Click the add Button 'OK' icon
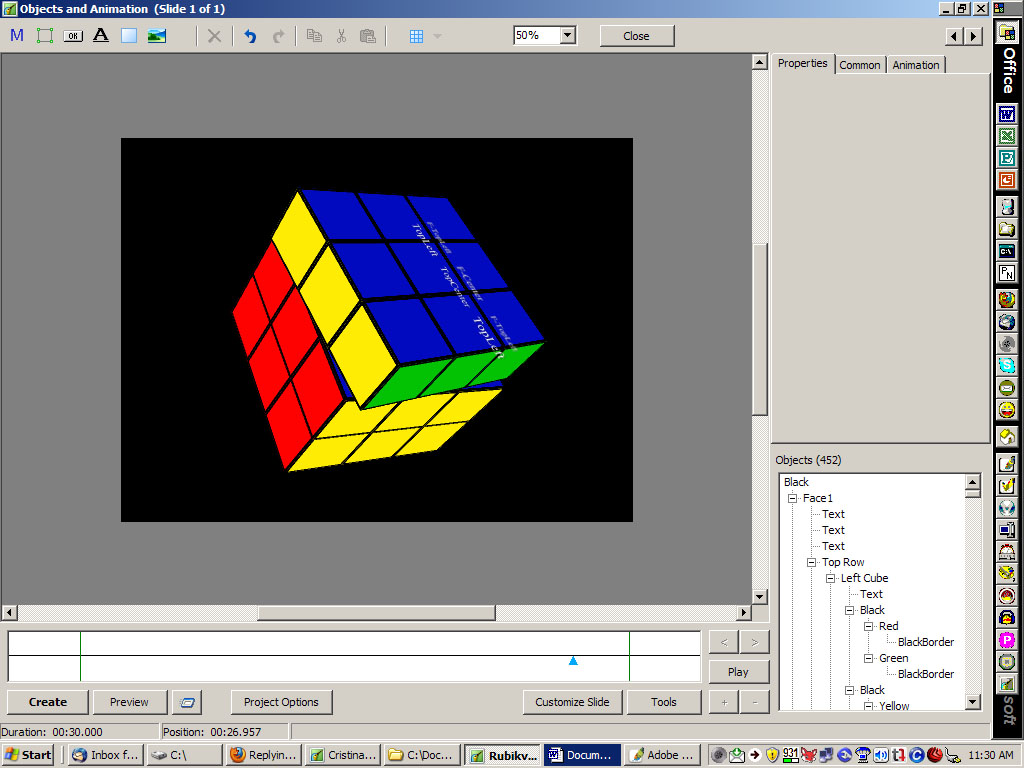Viewport: 1024px width, 768px height. pos(73,36)
